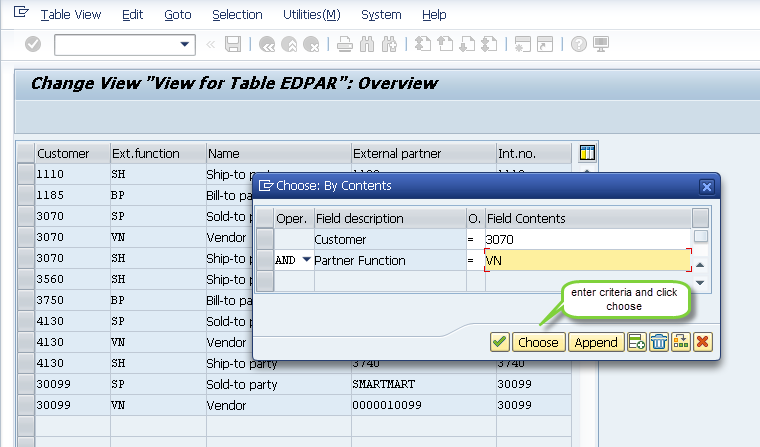
Task: Select row for customer 1110
Action: point(26,174)
